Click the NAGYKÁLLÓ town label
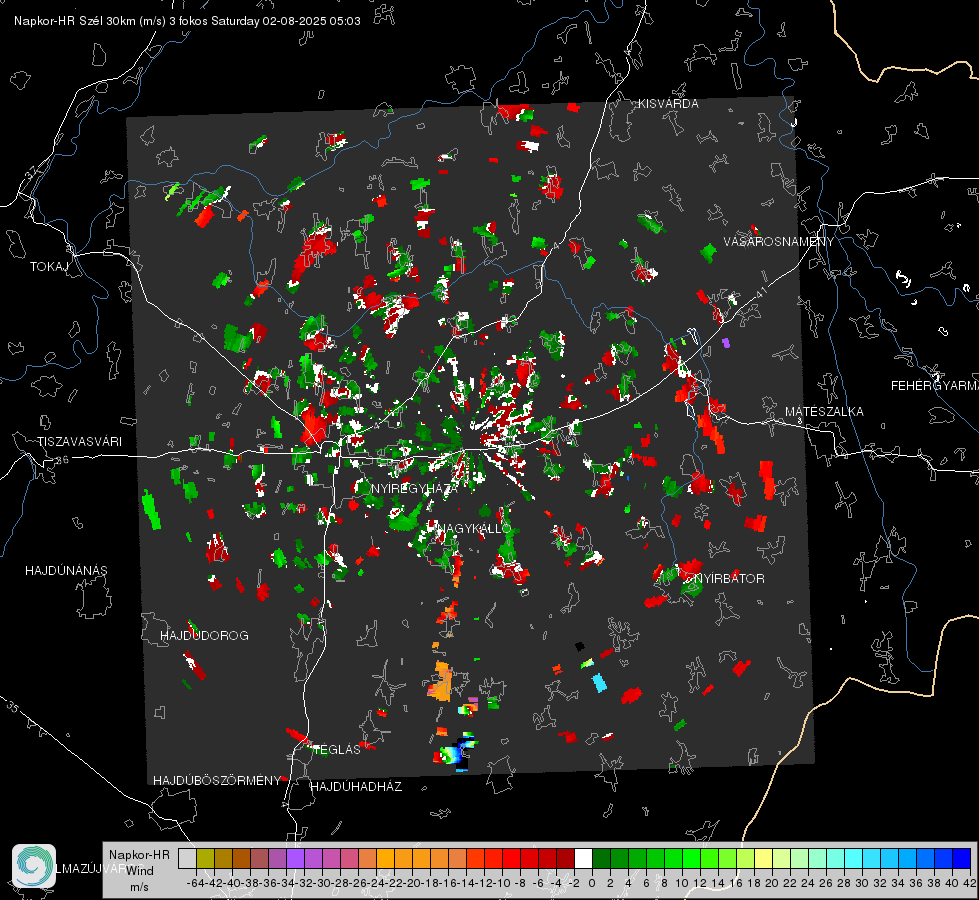The height and width of the screenshot is (900, 979). (475, 528)
